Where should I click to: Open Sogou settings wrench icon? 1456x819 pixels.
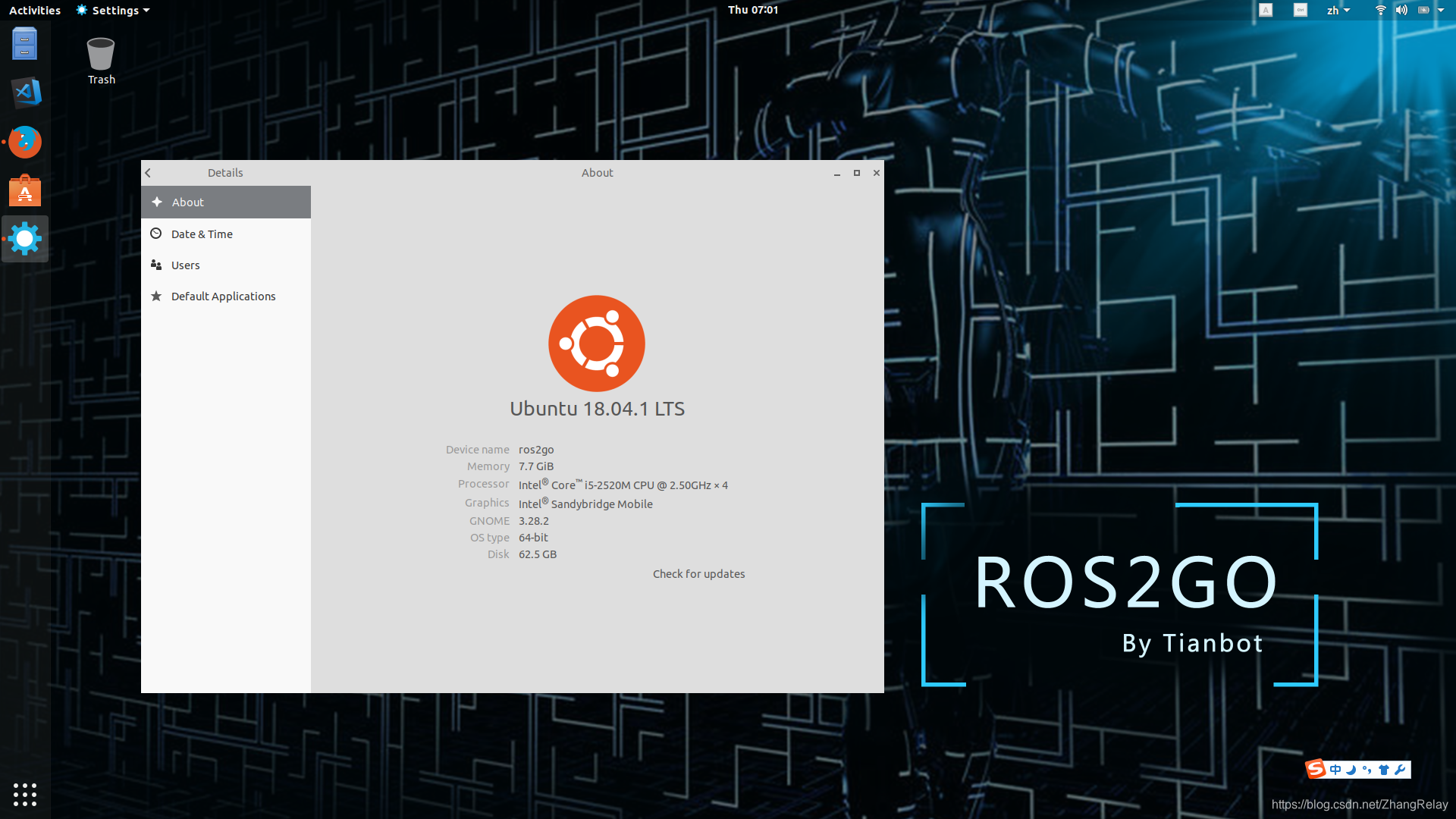(1400, 770)
